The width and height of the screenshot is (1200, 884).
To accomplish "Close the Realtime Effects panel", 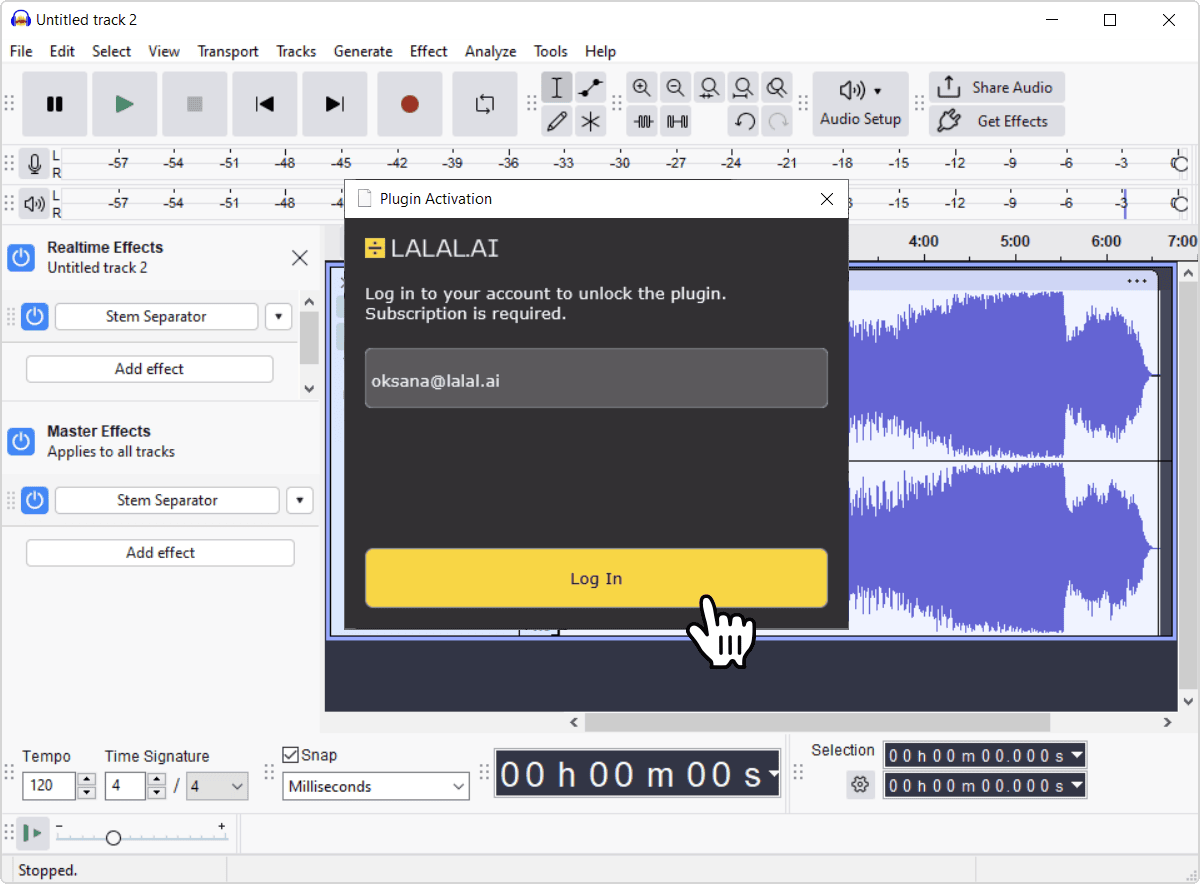I will click(x=299, y=258).
